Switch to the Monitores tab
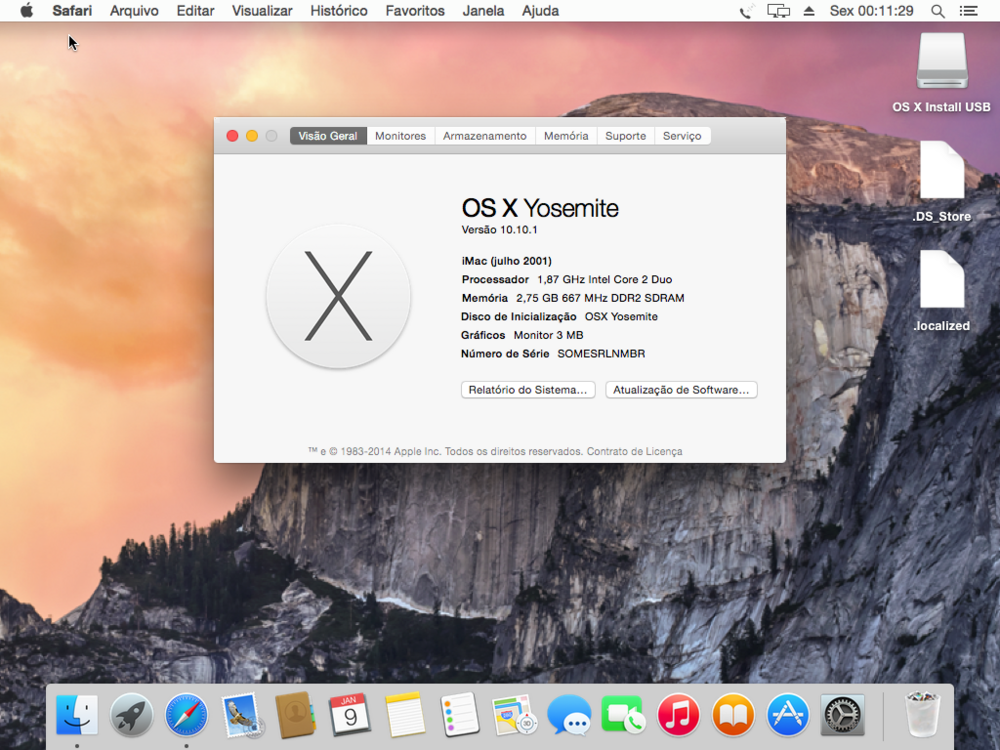Viewport: 1000px width, 750px height. click(x=401, y=136)
